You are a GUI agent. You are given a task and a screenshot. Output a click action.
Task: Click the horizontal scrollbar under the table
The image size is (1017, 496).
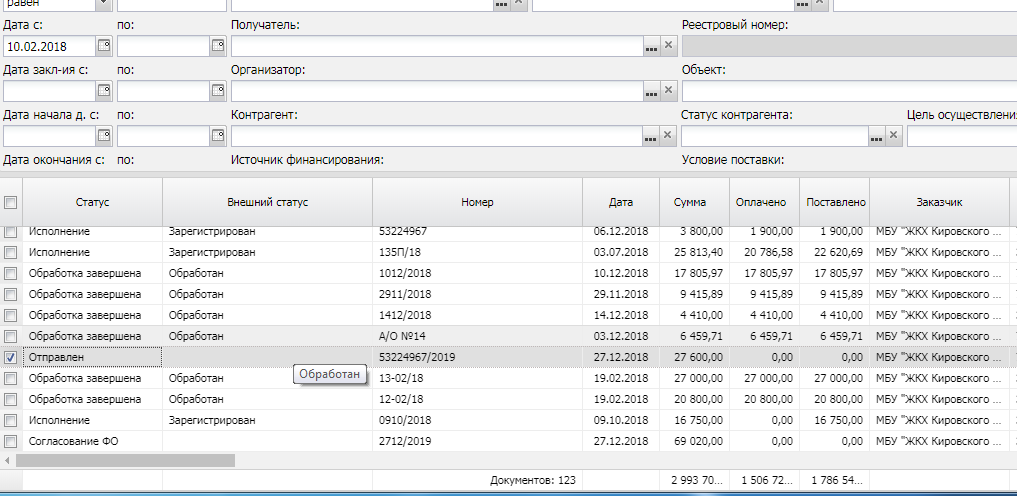125,461
